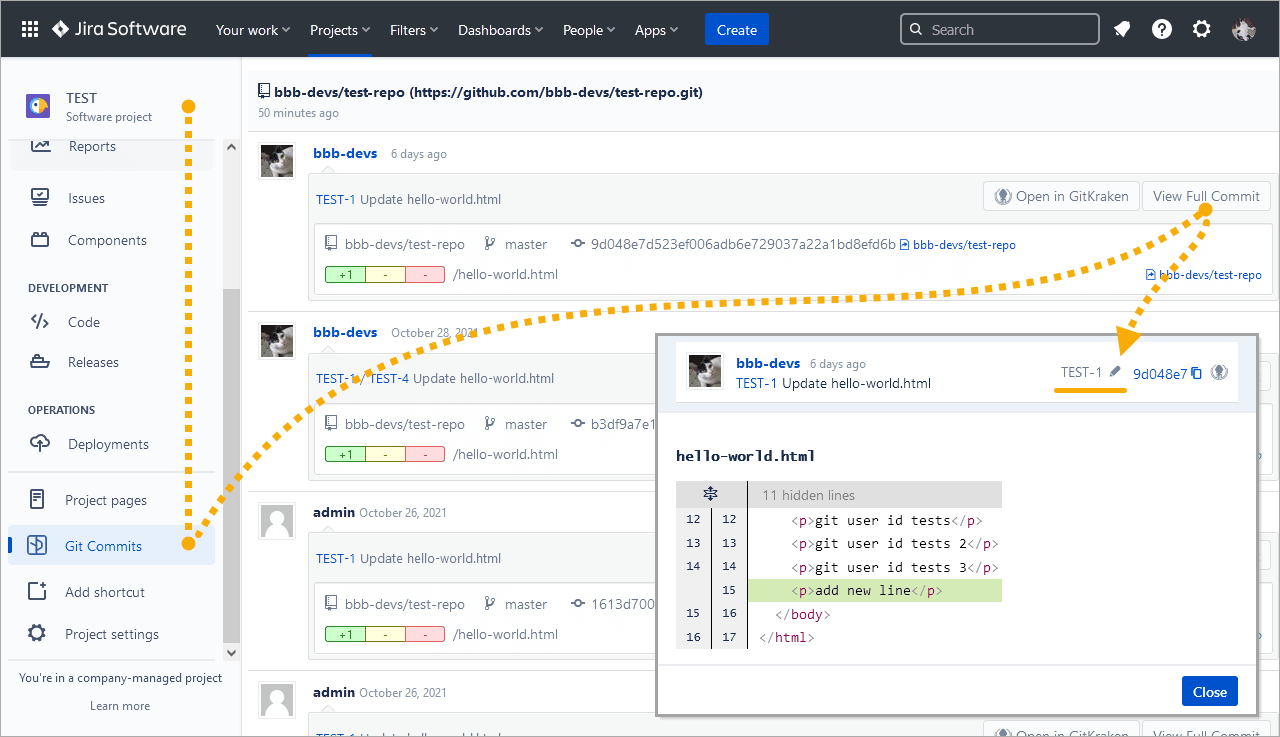Click View Full Commit button
The image size is (1280, 737).
click(x=1206, y=196)
